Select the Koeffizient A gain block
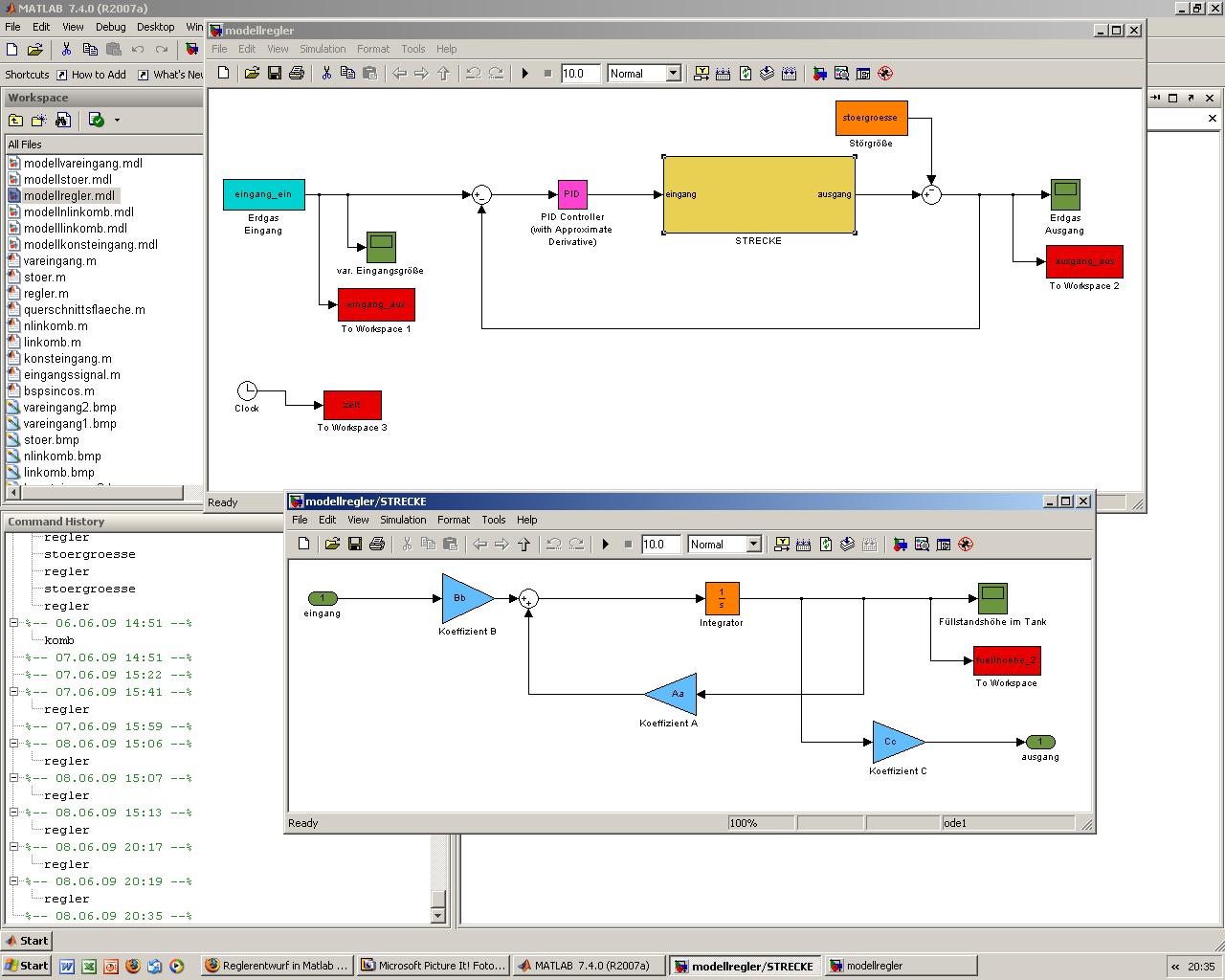 click(671, 694)
